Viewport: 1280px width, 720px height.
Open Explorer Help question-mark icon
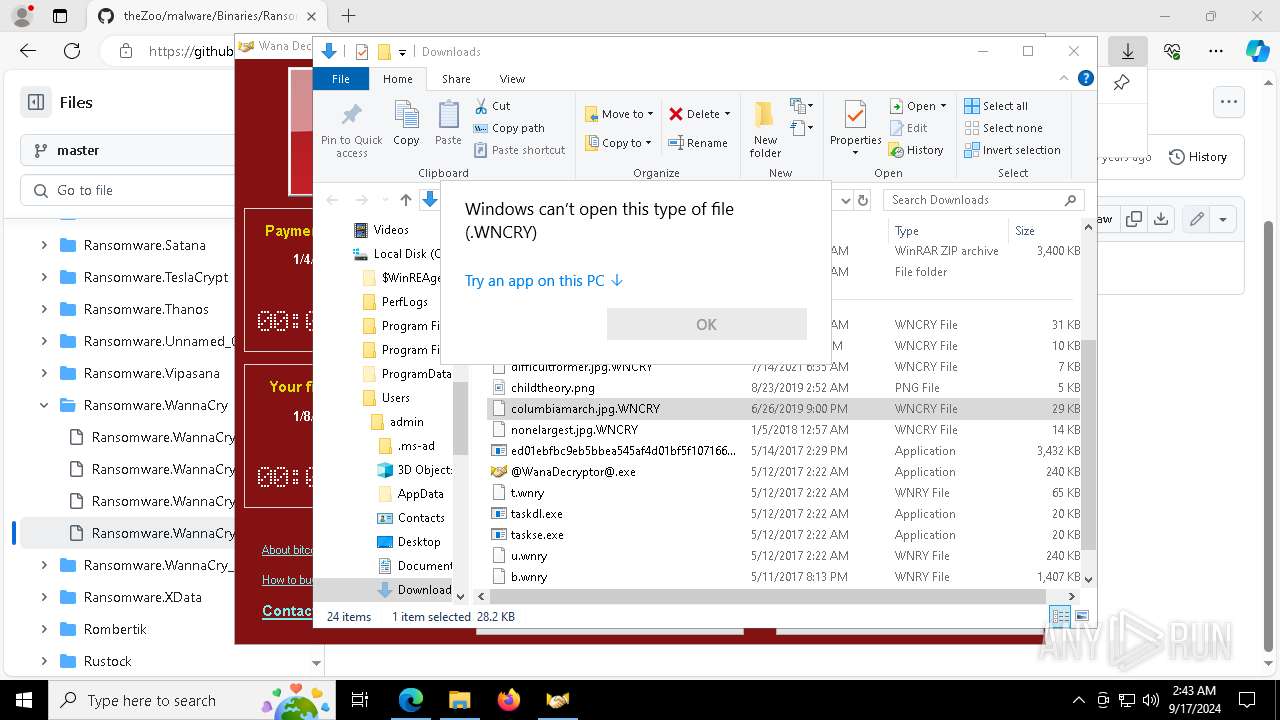(x=1085, y=78)
